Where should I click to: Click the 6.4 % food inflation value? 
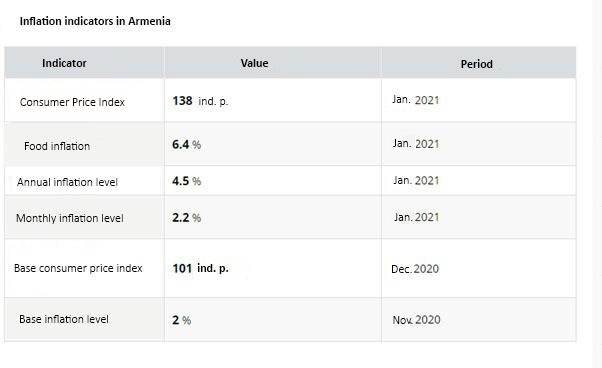click(x=187, y=145)
